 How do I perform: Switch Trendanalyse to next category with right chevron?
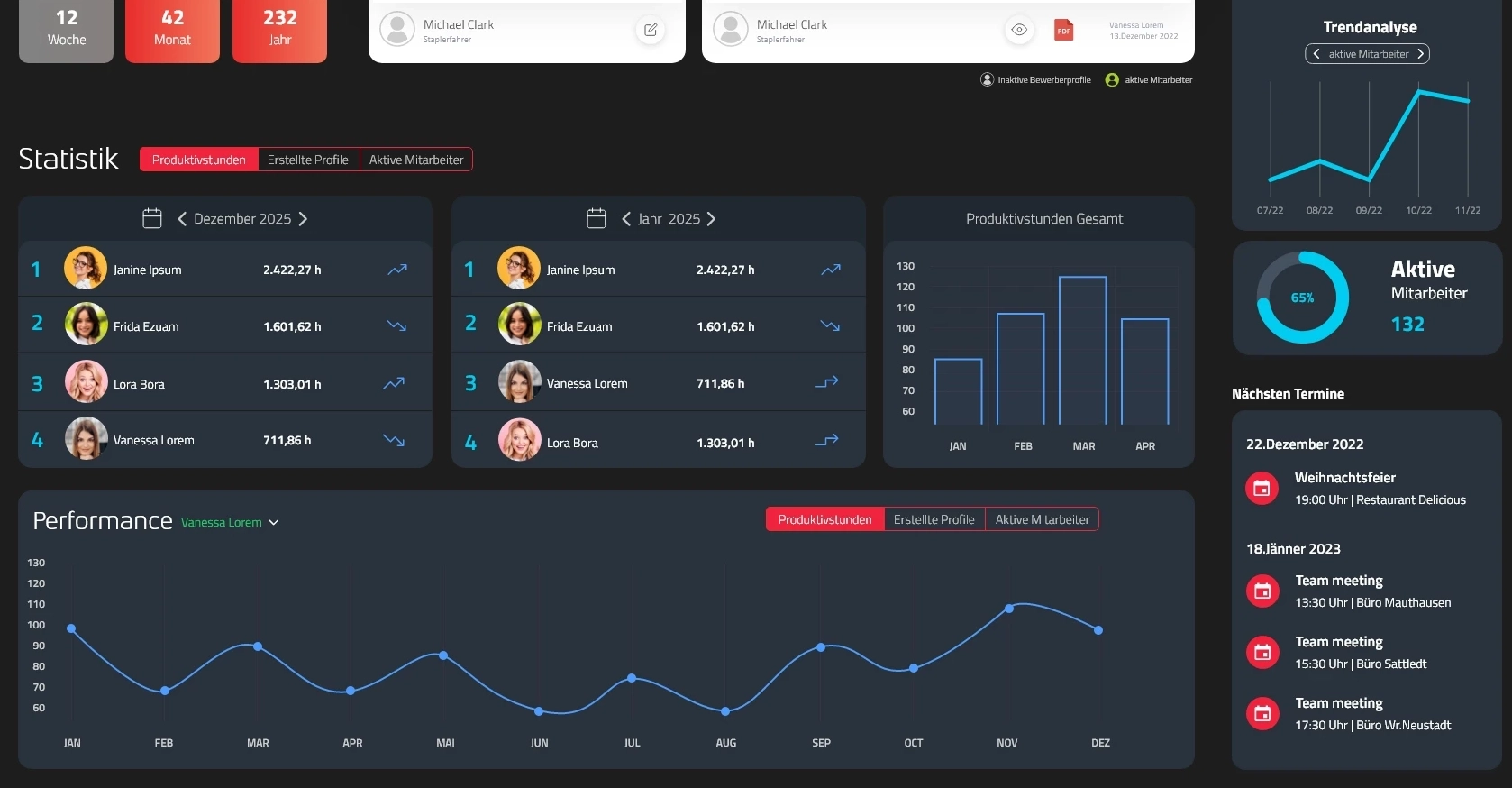pos(1420,54)
